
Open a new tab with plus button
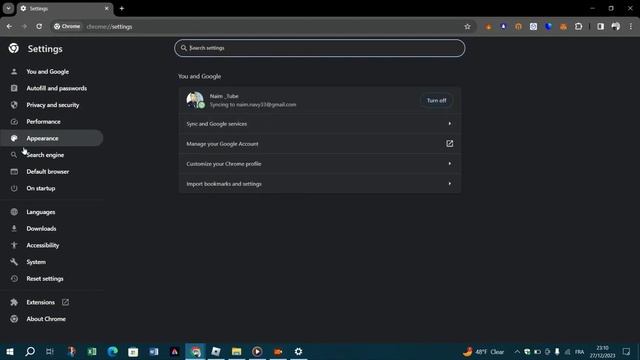(x=122, y=8)
